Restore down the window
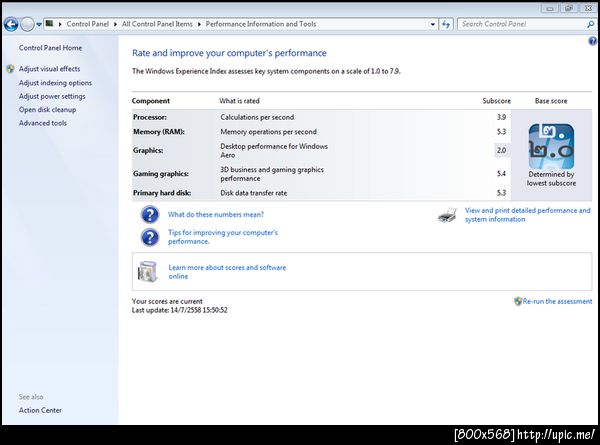 [x=569, y=8]
